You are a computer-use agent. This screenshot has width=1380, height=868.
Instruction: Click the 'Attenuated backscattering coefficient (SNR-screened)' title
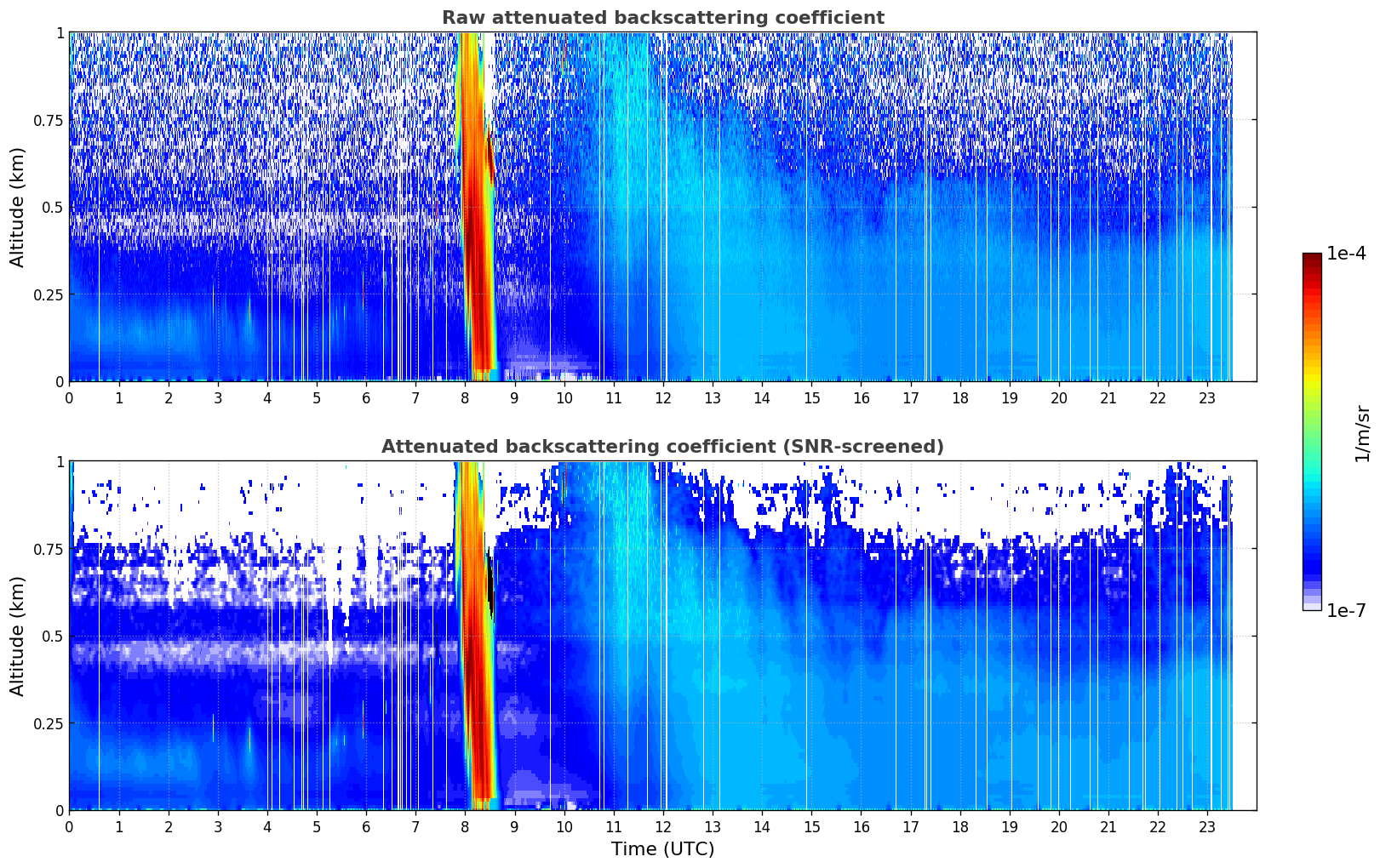(662, 447)
